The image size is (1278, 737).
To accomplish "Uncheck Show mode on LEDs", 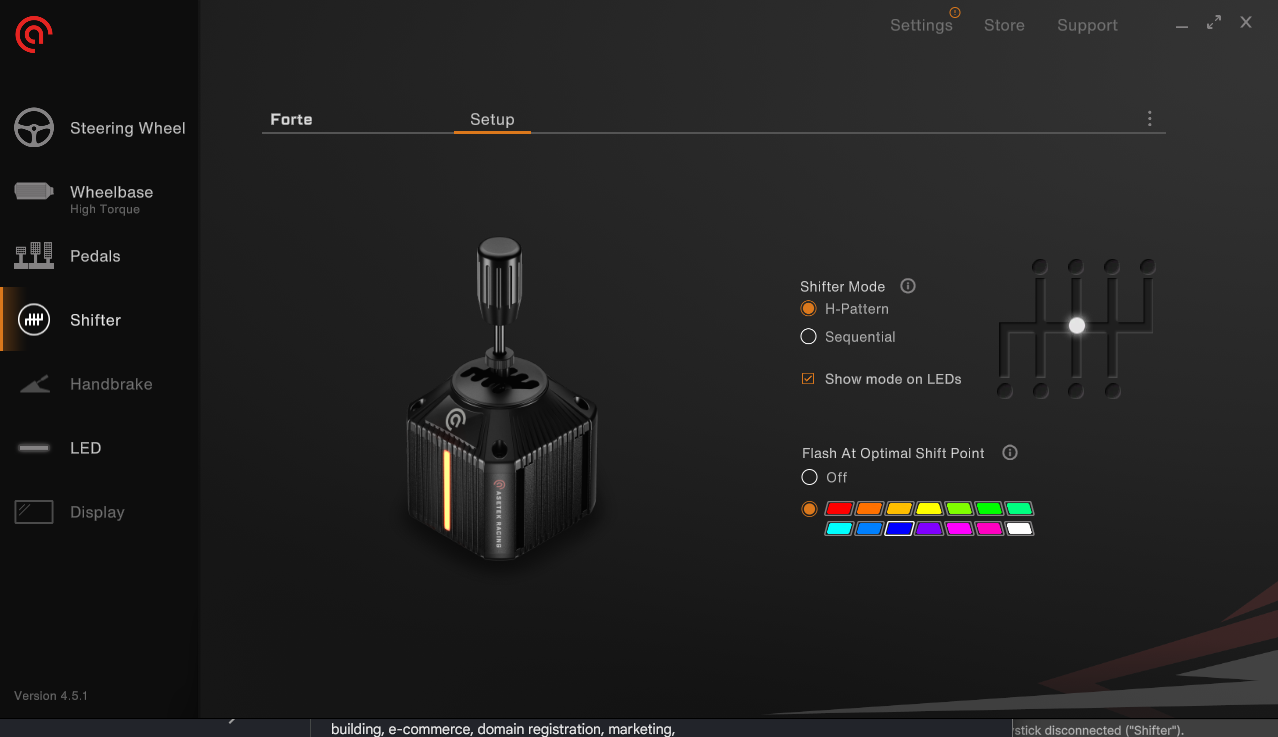I will (x=808, y=379).
